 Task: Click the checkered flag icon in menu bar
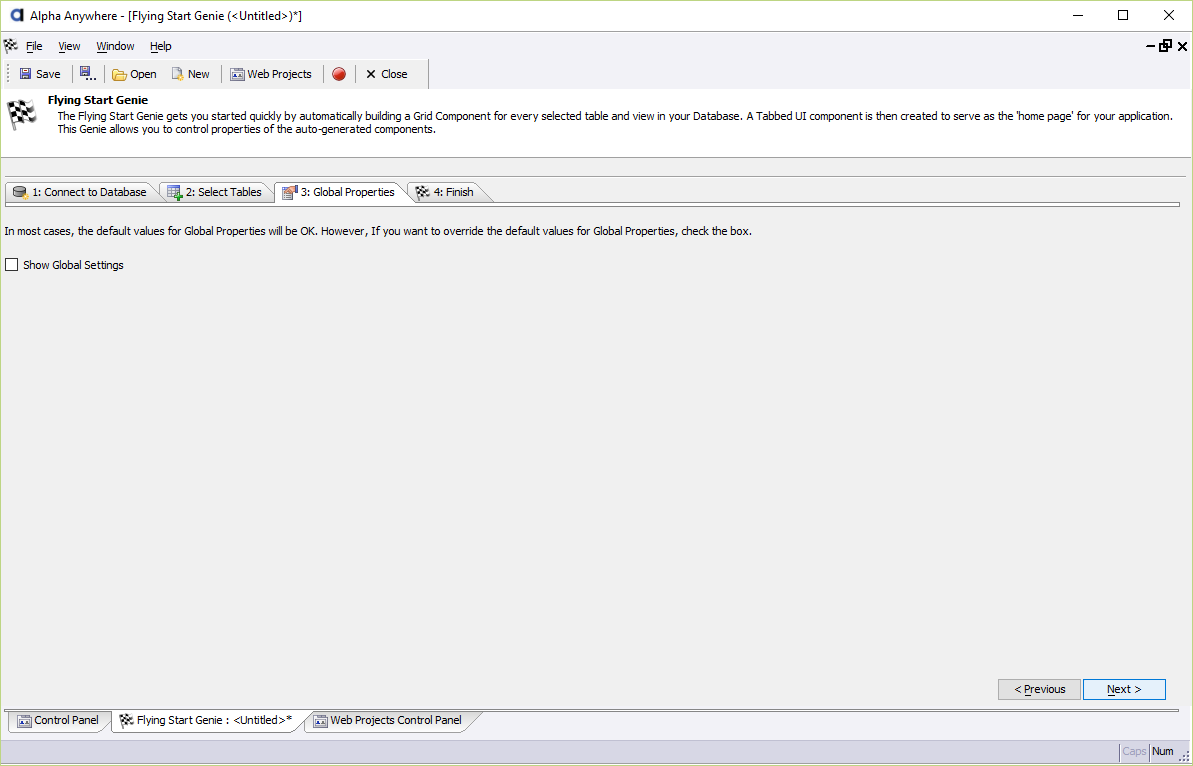coord(11,46)
